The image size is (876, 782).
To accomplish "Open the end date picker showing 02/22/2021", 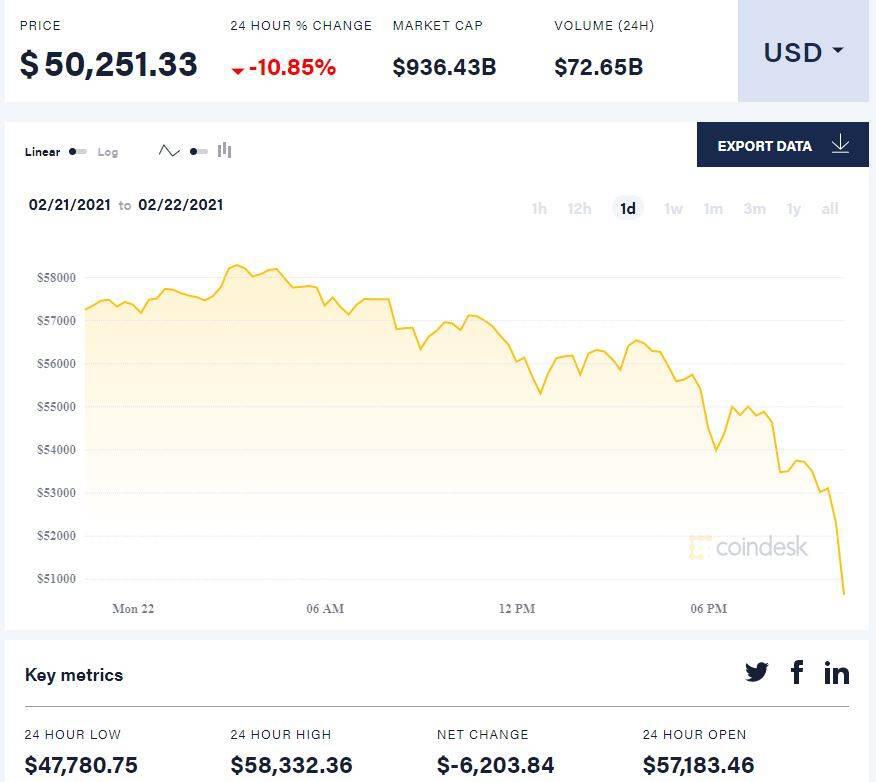I will point(180,205).
